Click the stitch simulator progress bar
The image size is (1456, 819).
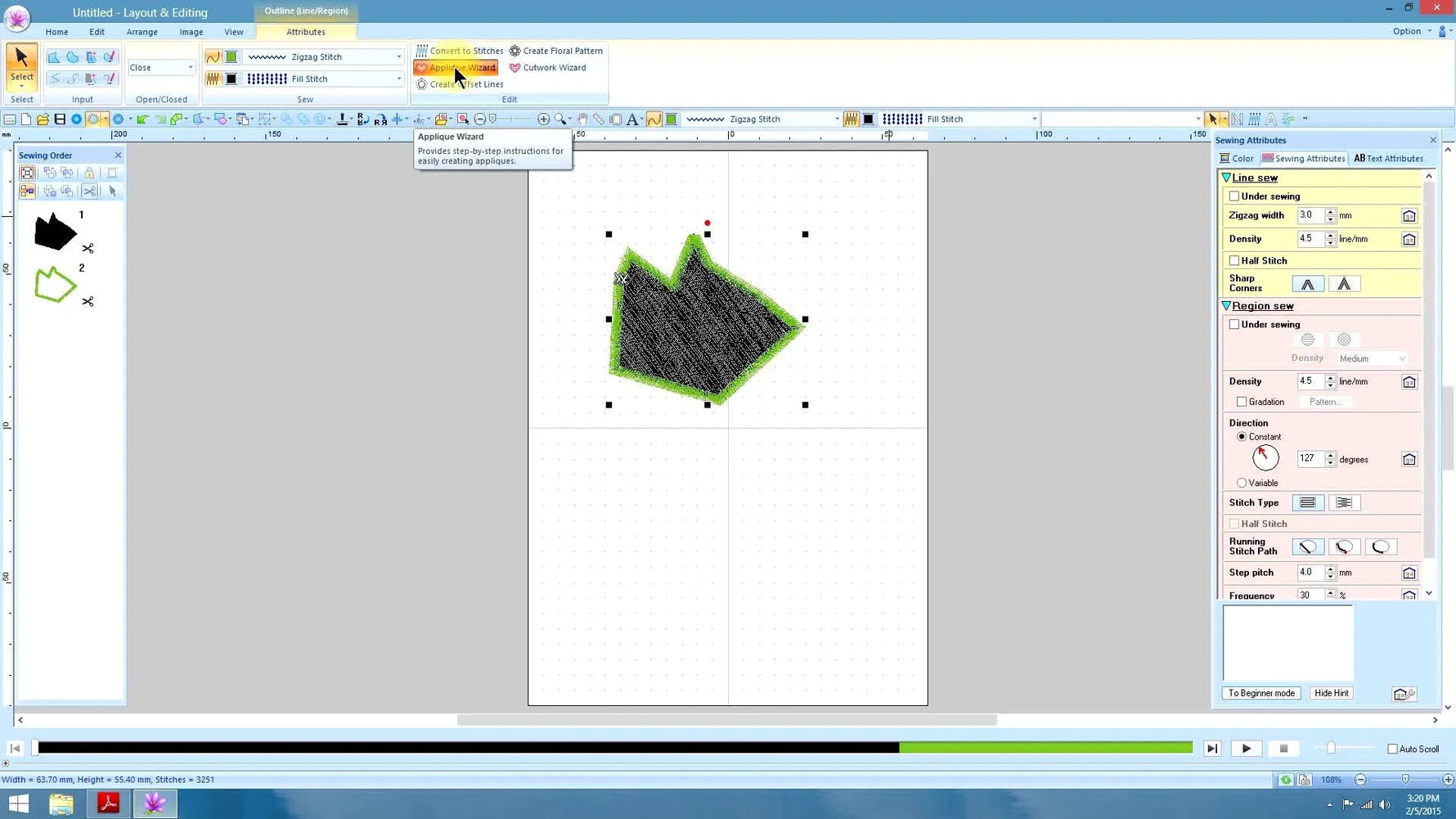(614, 748)
